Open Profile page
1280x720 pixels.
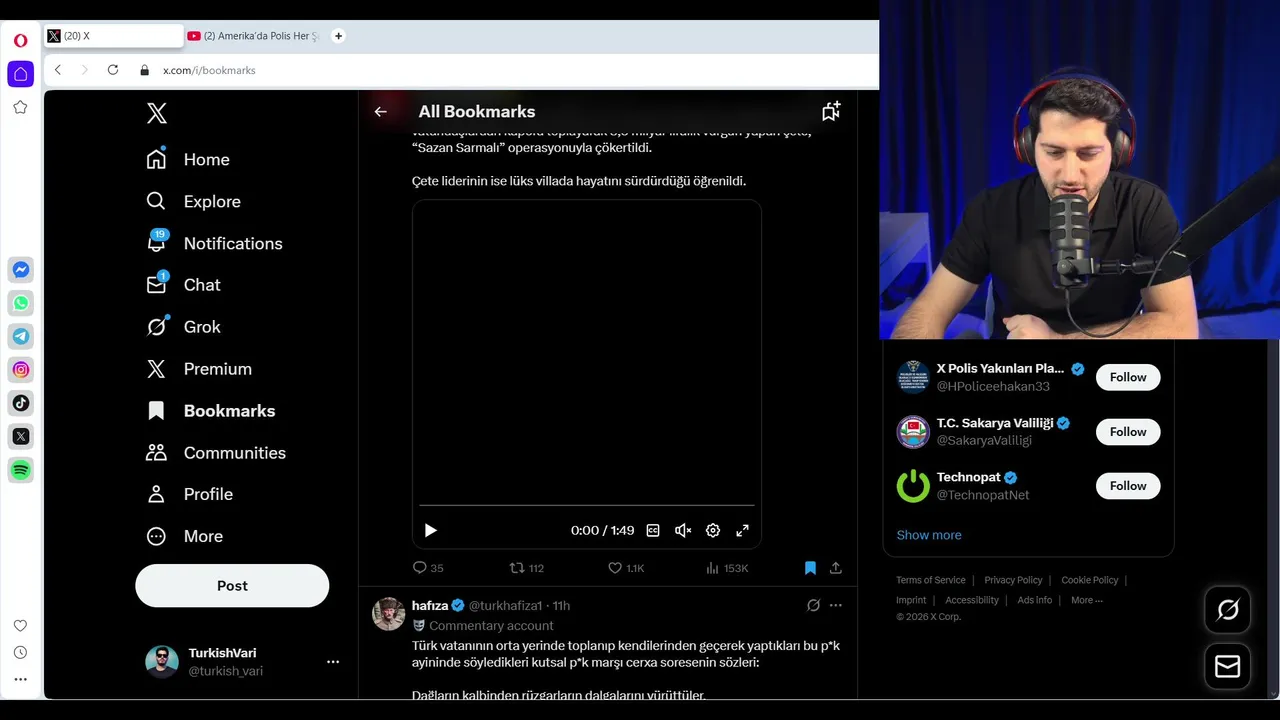tap(189, 494)
